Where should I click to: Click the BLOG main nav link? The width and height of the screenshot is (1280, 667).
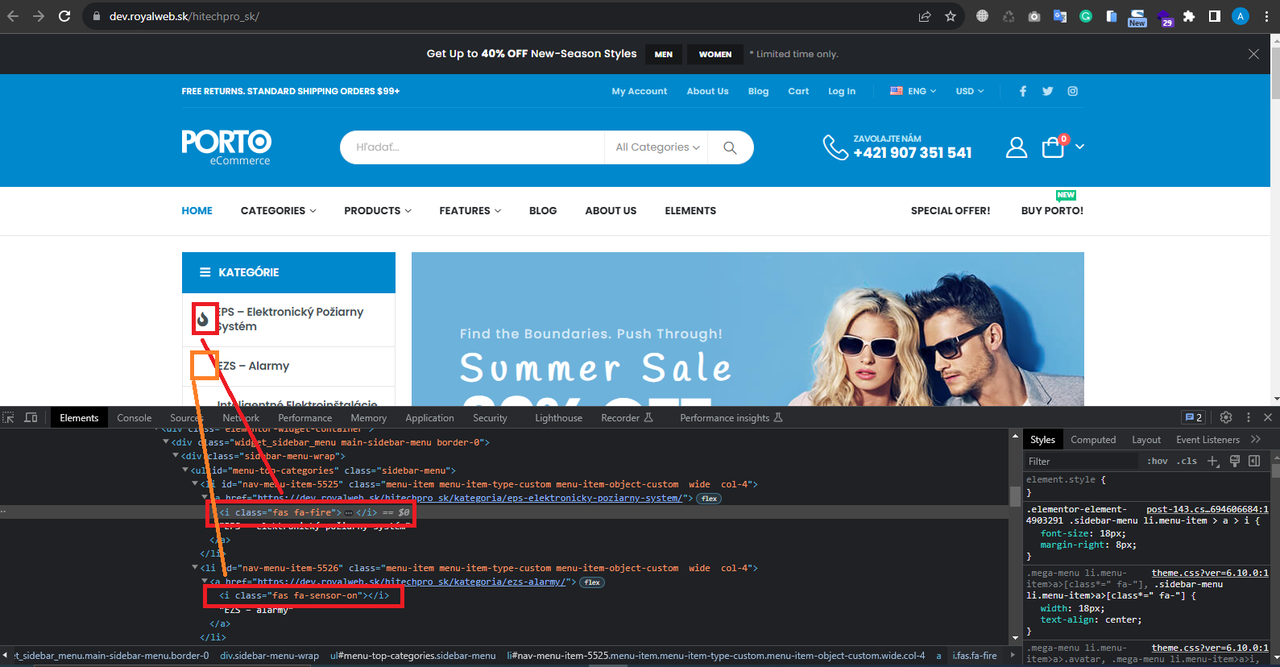(x=543, y=211)
